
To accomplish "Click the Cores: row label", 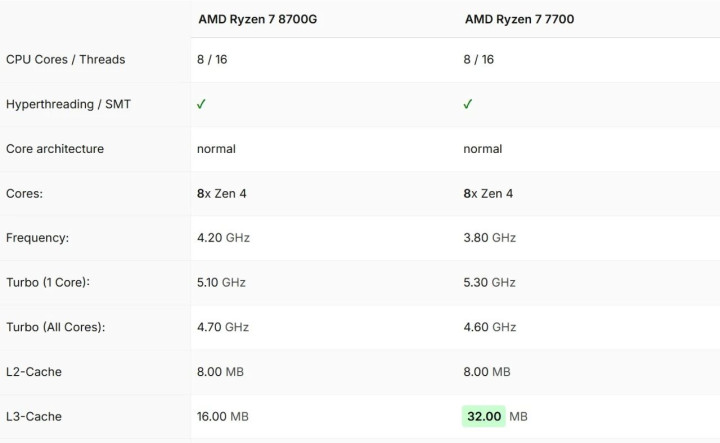I will tap(26, 193).
